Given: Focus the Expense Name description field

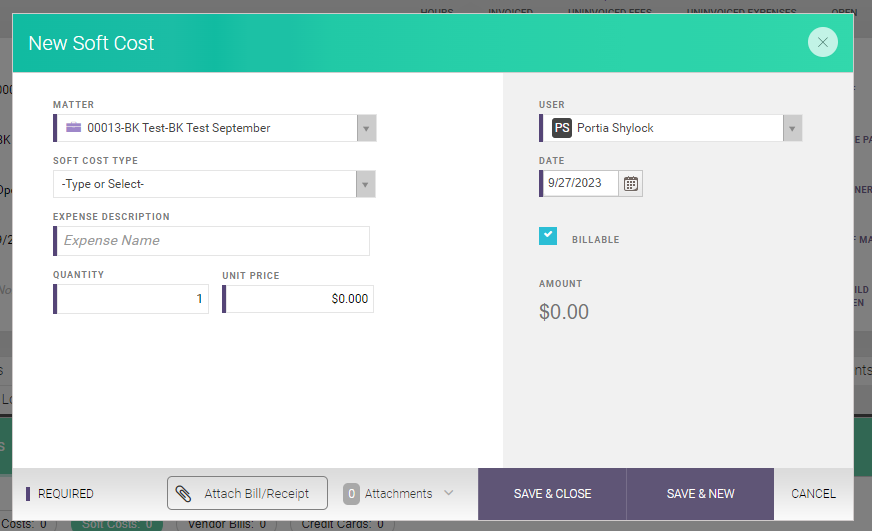Looking at the screenshot, I should pos(213,241).
